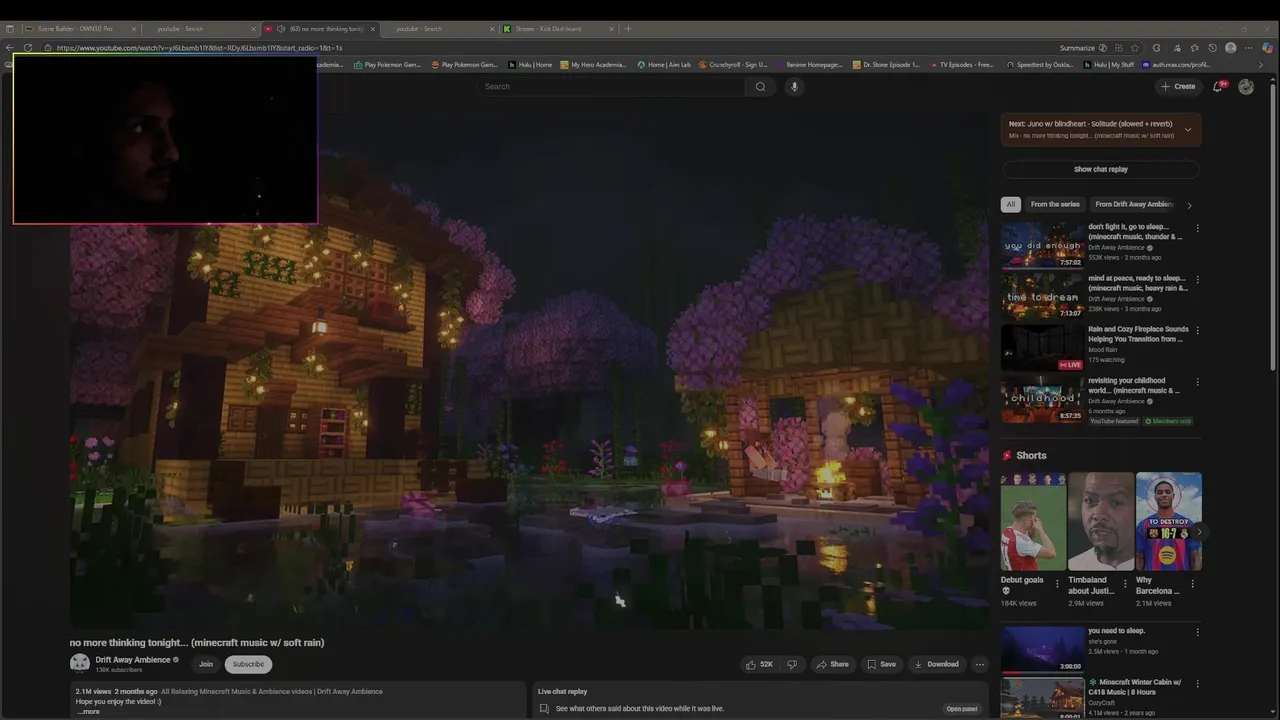Save video to playlist
Image resolution: width=1280 pixels, height=720 pixels.
tap(881, 664)
